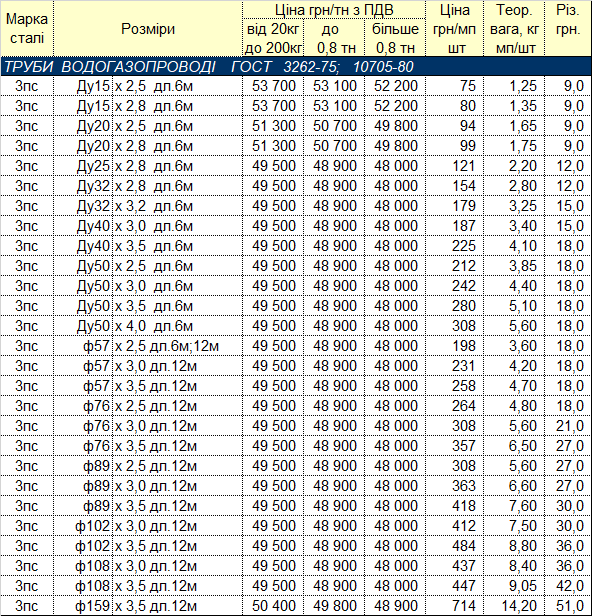Select cutting price 42,0 in ф108 row
This screenshot has height=616, width=592.
[568, 586]
